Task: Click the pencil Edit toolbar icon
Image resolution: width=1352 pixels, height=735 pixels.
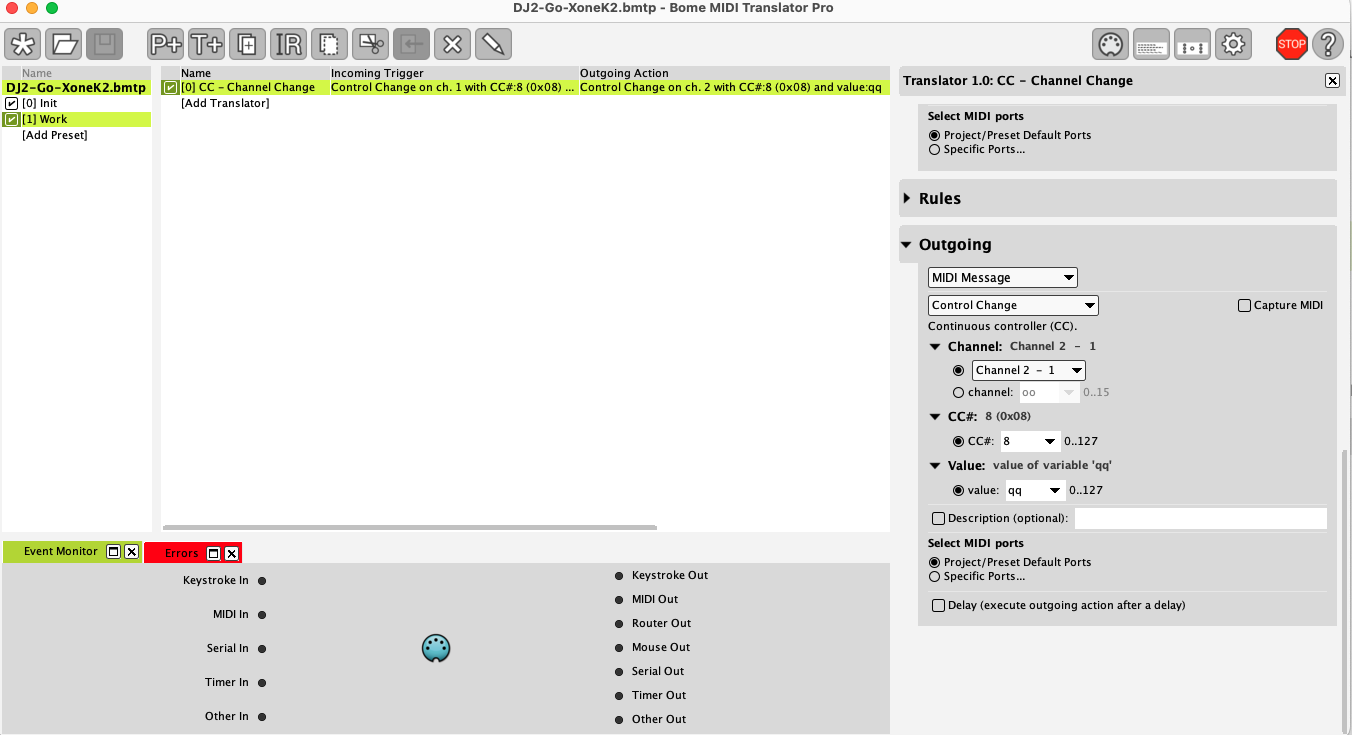Action: point(493,44)
